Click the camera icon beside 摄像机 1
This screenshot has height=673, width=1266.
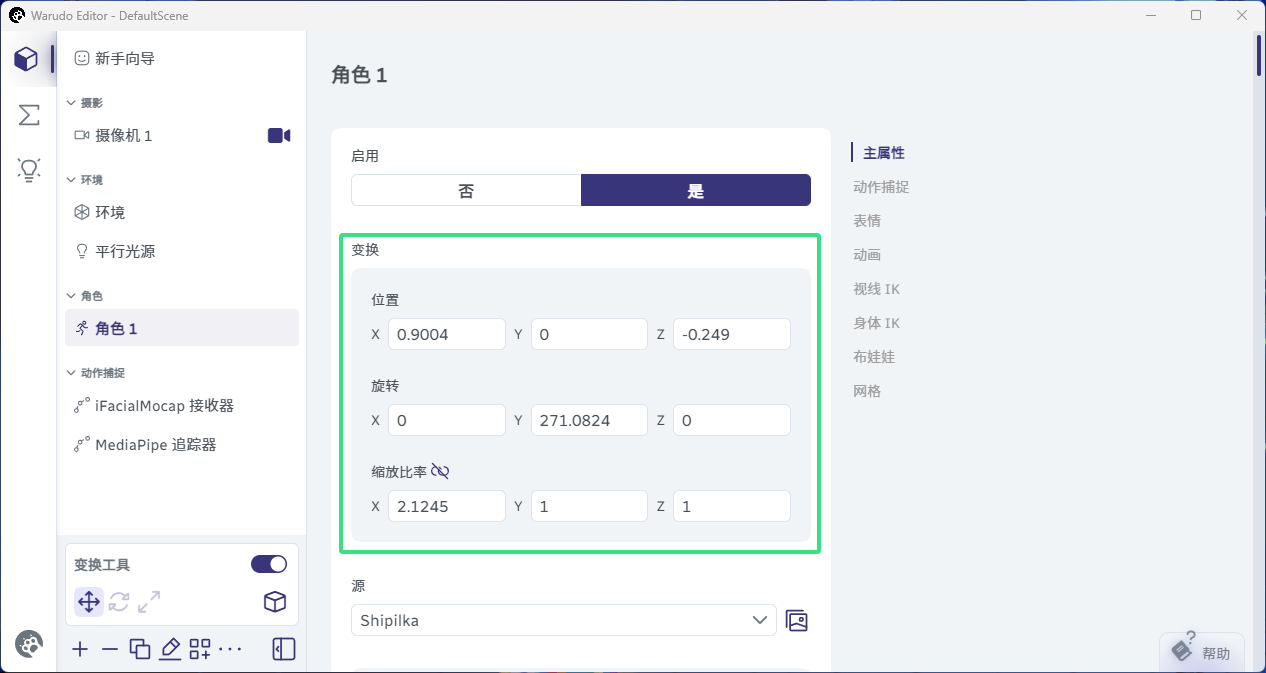coord(279,135)
